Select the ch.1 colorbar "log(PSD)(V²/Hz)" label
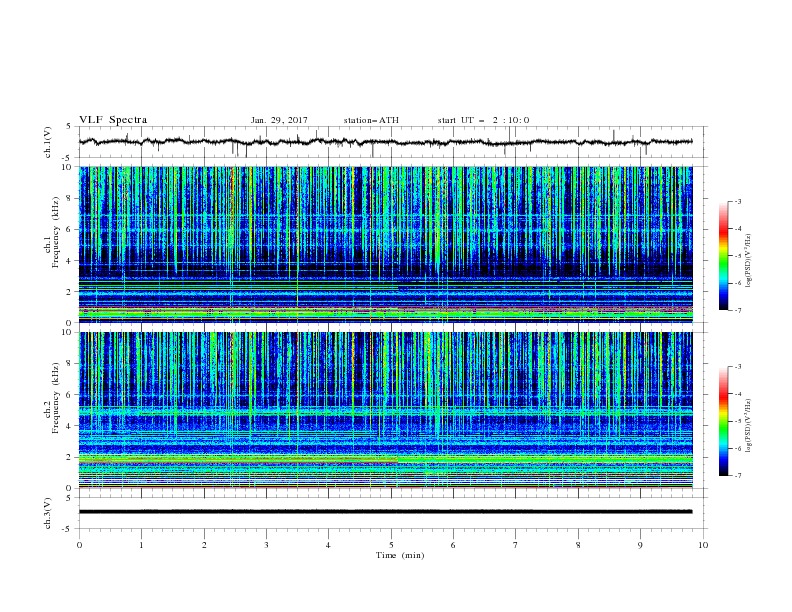This screenshot has height=612, width=792. (748, 261)
